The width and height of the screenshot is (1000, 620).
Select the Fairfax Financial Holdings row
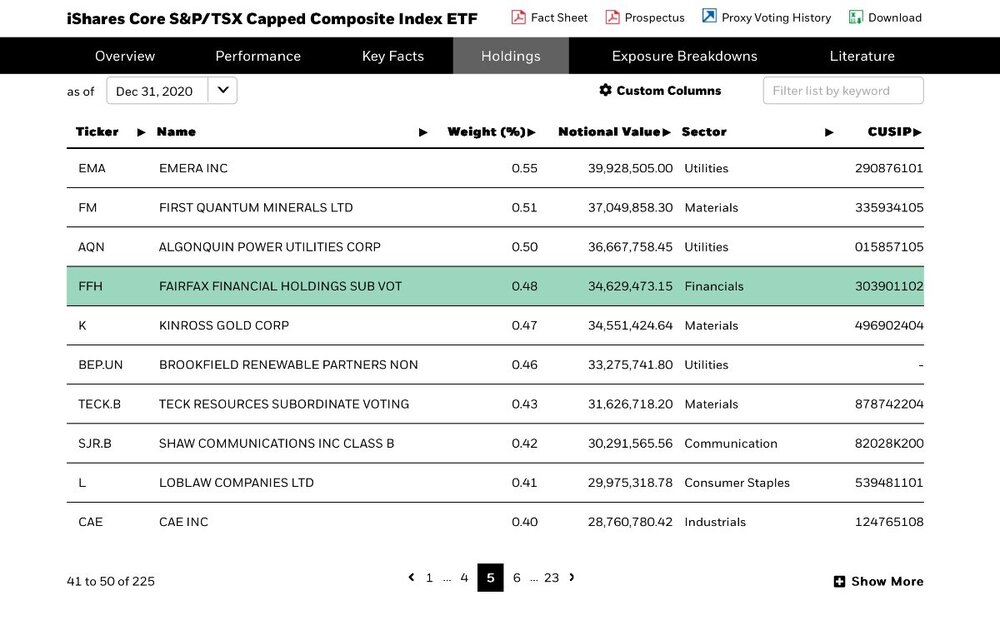[x=495, y=286]
